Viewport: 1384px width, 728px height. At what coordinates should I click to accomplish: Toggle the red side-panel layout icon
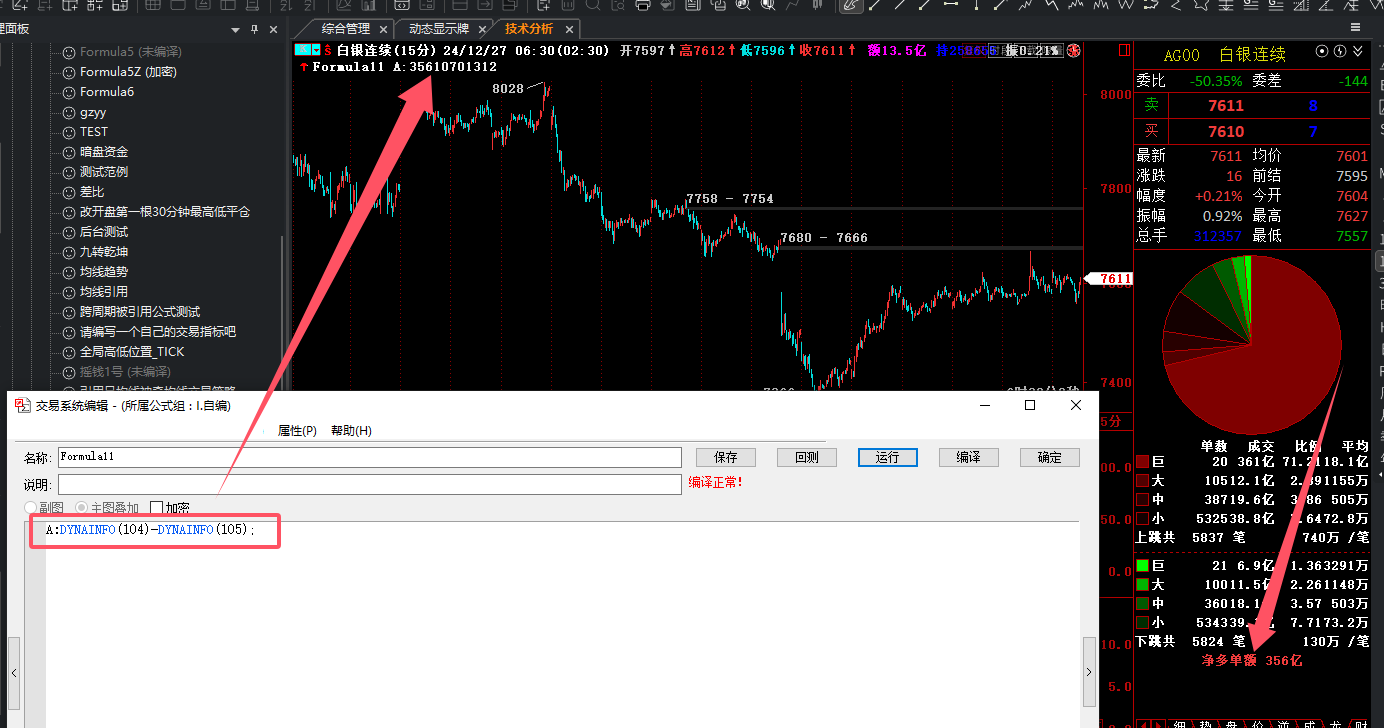pyautogui.click(x=1123, y=50)
